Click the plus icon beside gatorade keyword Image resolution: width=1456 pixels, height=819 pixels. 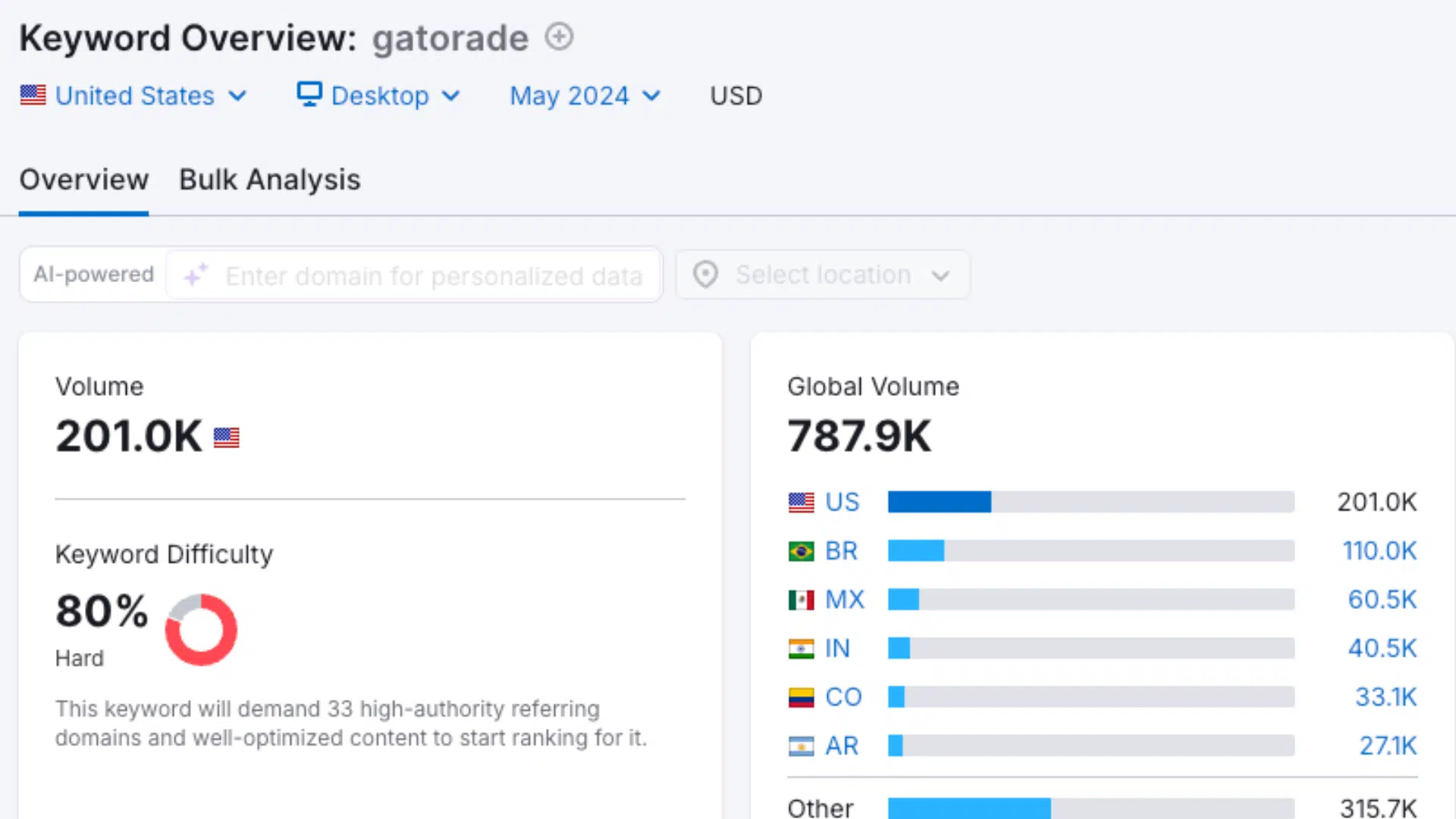pos(559,36)
